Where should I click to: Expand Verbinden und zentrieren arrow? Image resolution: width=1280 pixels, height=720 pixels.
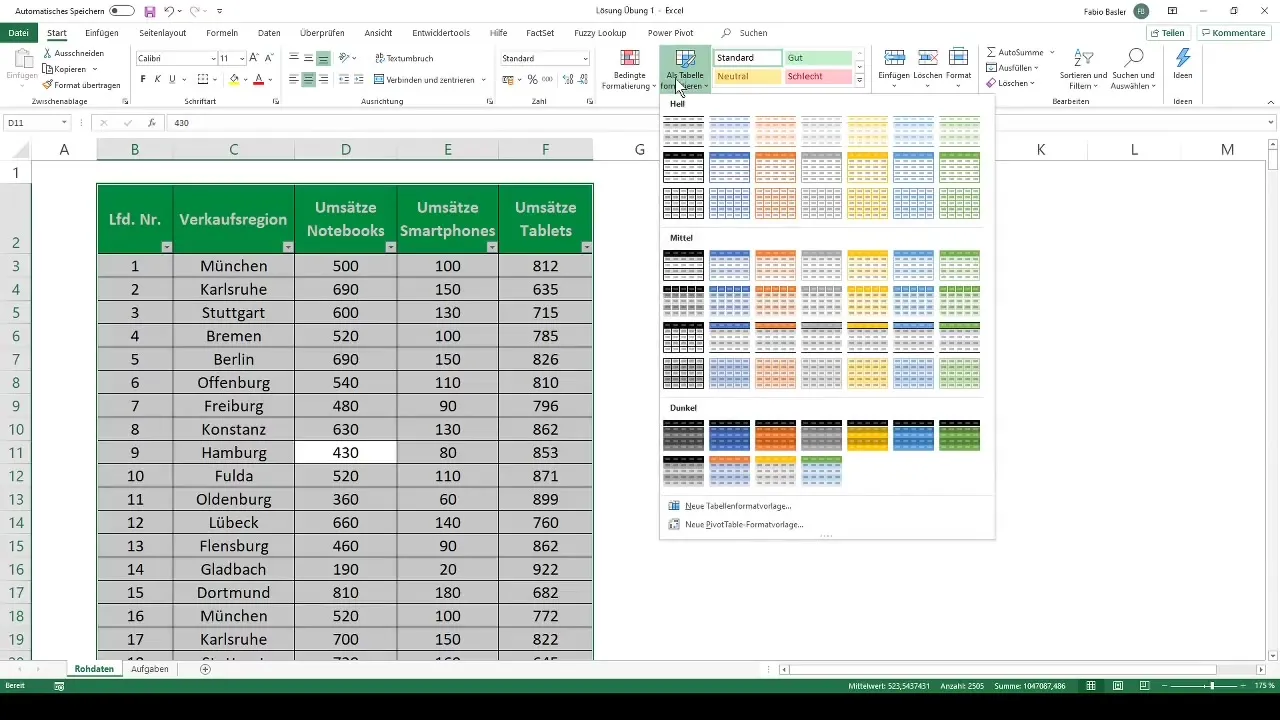pyautogui.click(x=484, y=79)
